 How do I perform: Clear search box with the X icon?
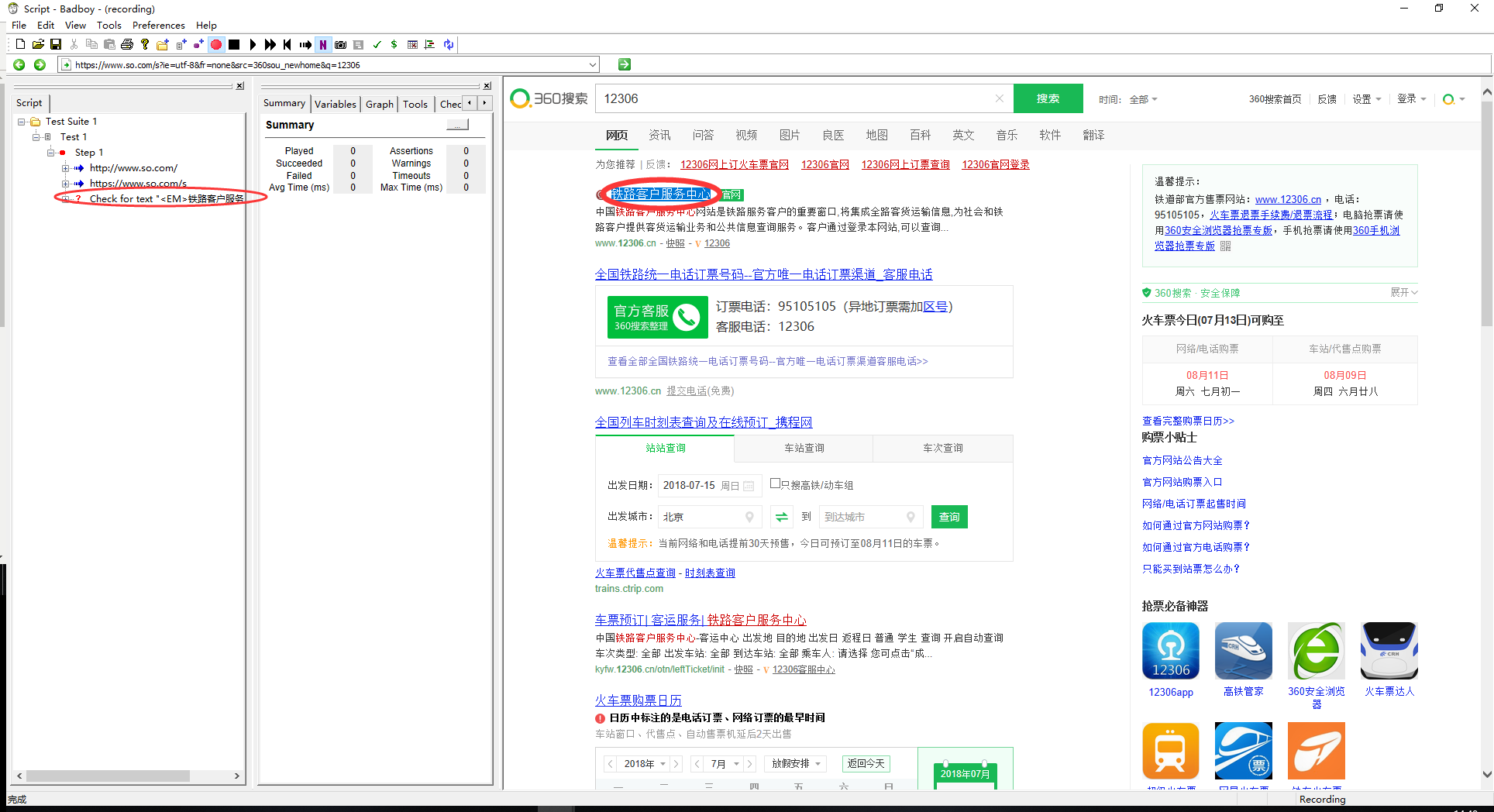coord(1000,98)
